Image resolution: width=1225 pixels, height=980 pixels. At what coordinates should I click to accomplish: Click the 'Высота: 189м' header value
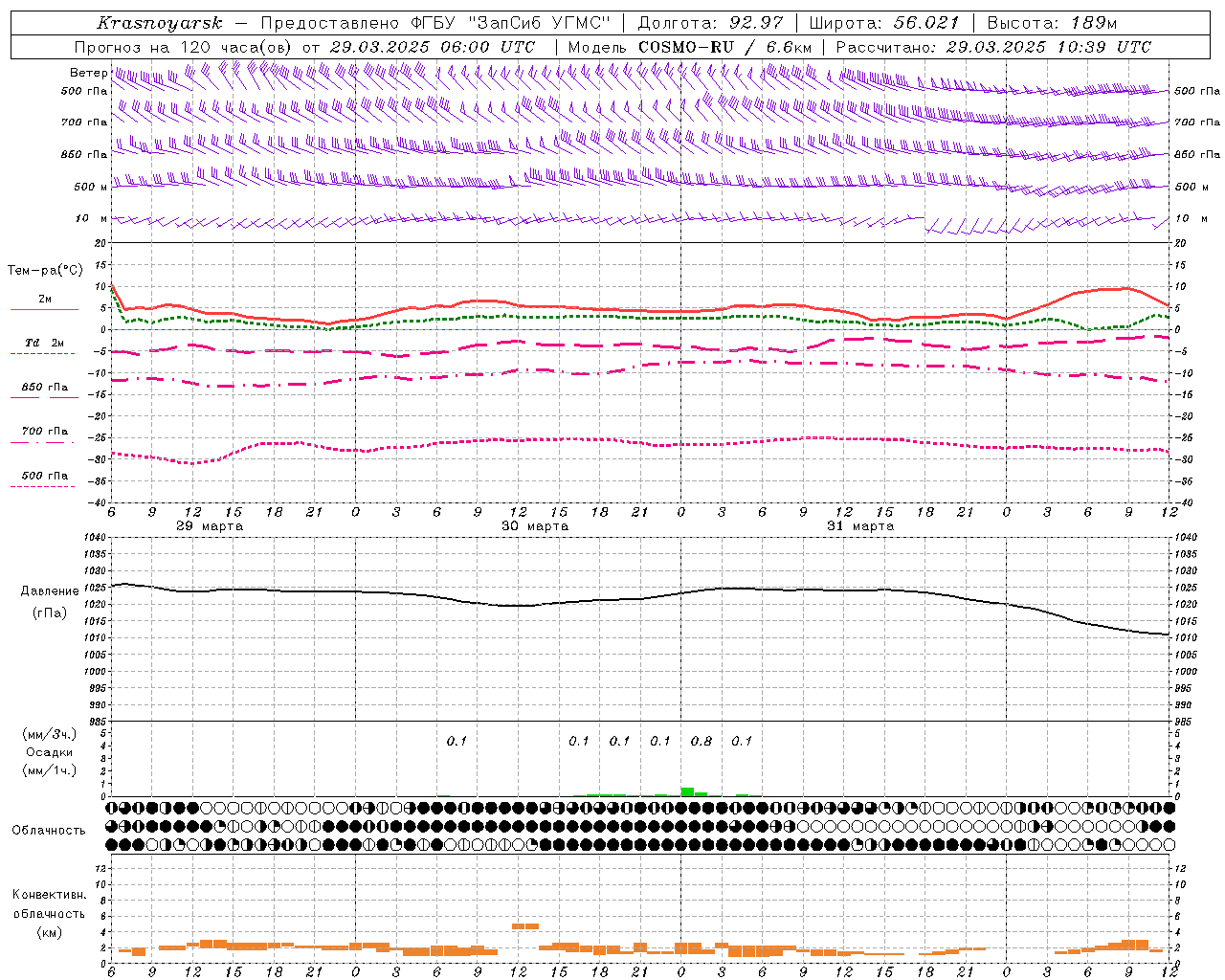(1052, 23)
